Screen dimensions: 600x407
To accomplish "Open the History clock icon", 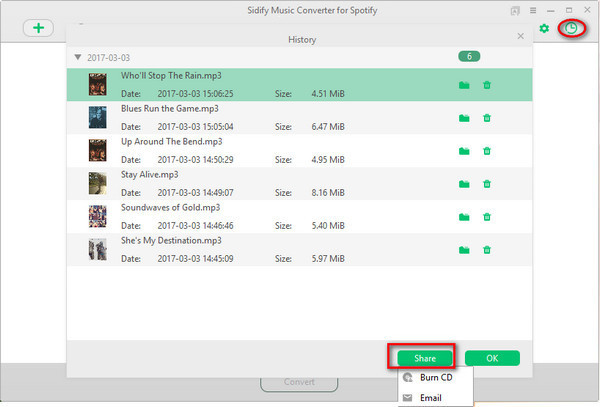I will click(571, 28).
